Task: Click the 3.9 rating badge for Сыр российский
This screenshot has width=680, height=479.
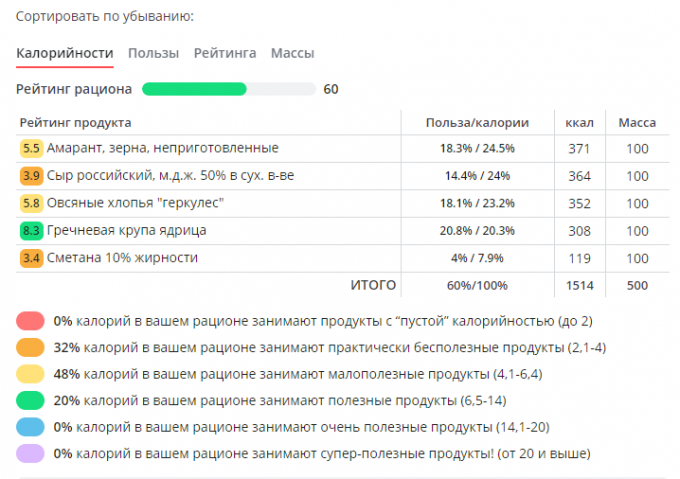Action: click(30, 176)
